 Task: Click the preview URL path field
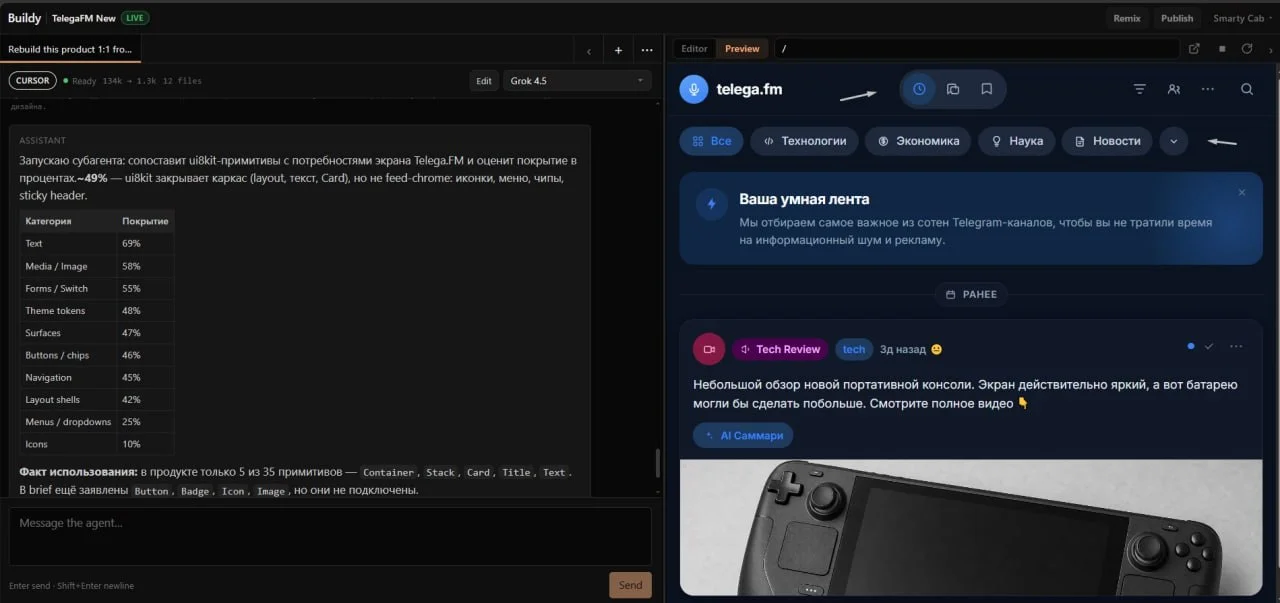coord(976,48)
